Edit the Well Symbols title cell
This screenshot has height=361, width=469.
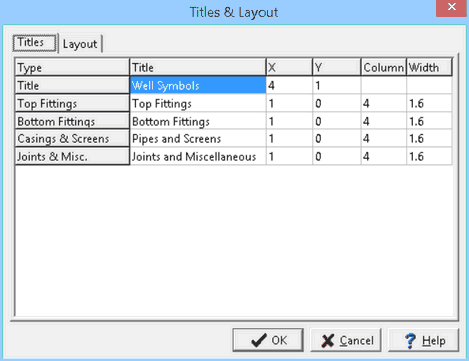click(x=198, y=85)
